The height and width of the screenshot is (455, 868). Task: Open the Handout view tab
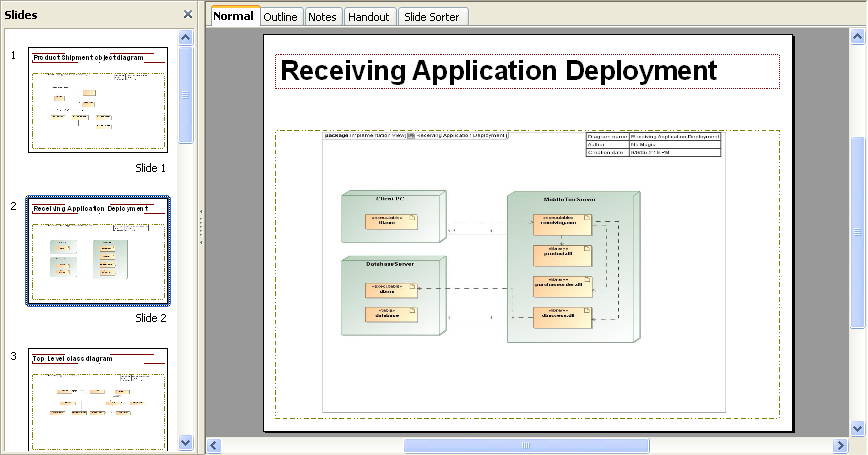[x=369, y=17]
